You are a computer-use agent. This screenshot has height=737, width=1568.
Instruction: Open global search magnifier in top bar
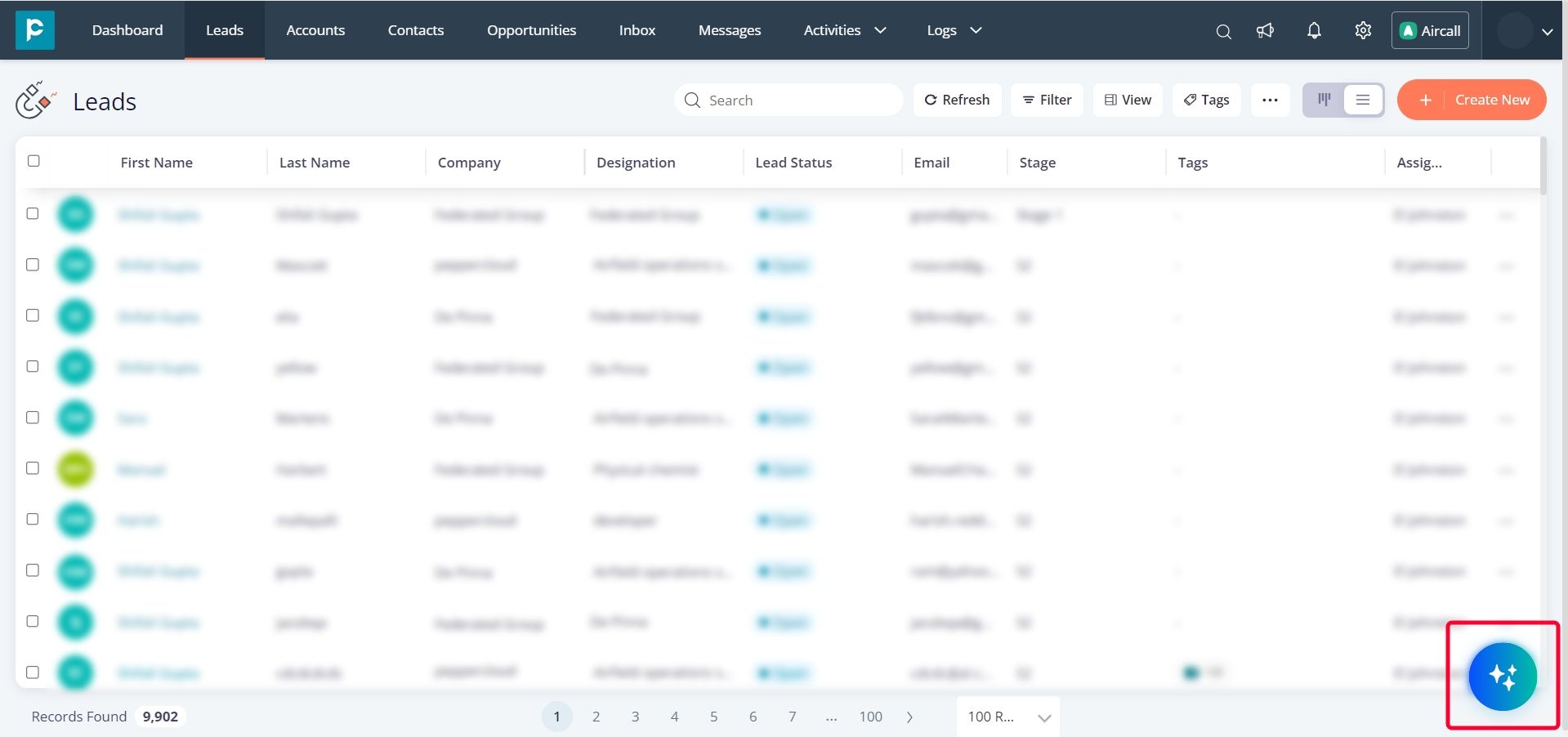pos(1223,31)
